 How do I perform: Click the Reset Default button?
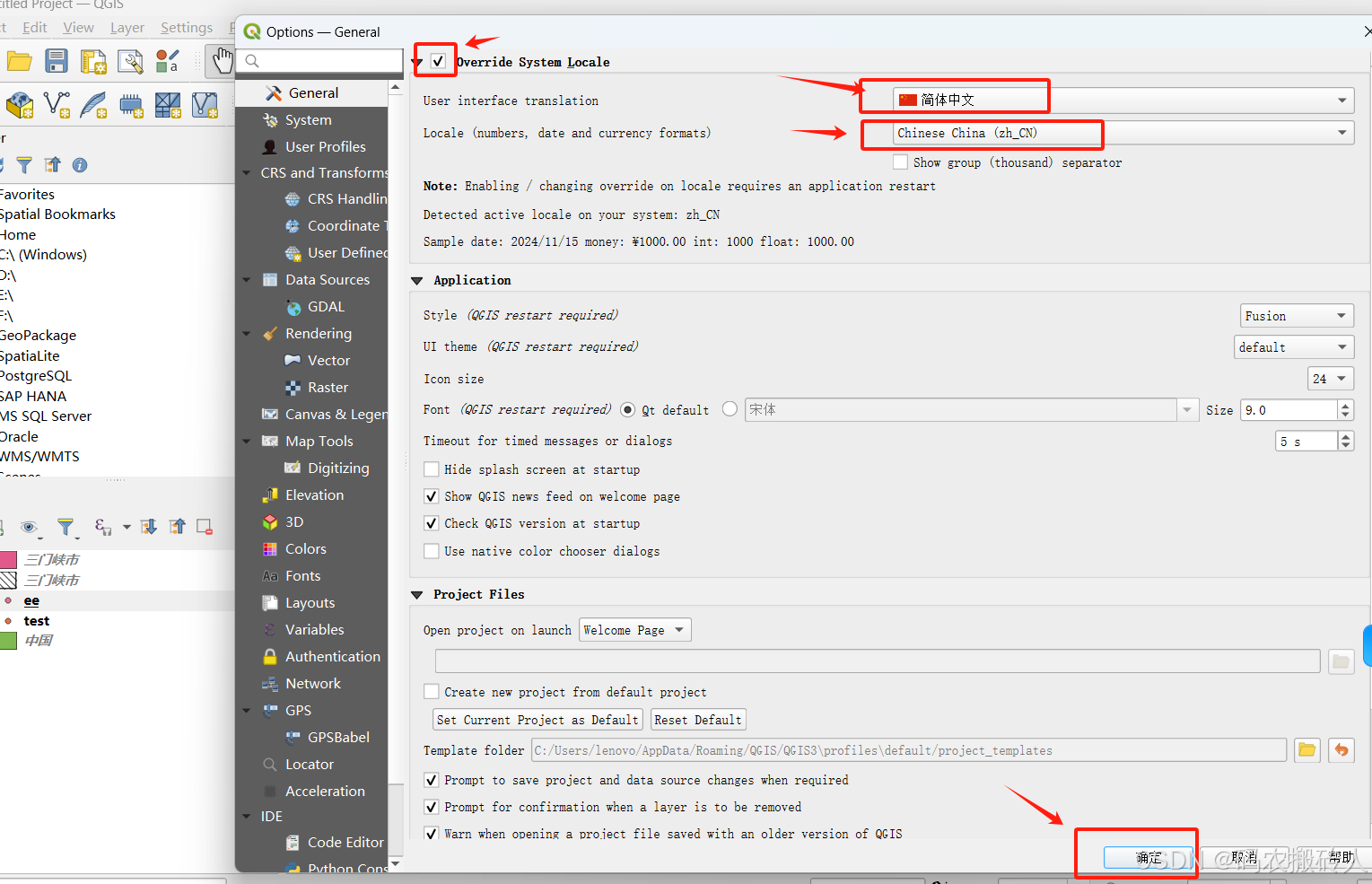pyautogui.click(x=698, y=720)
